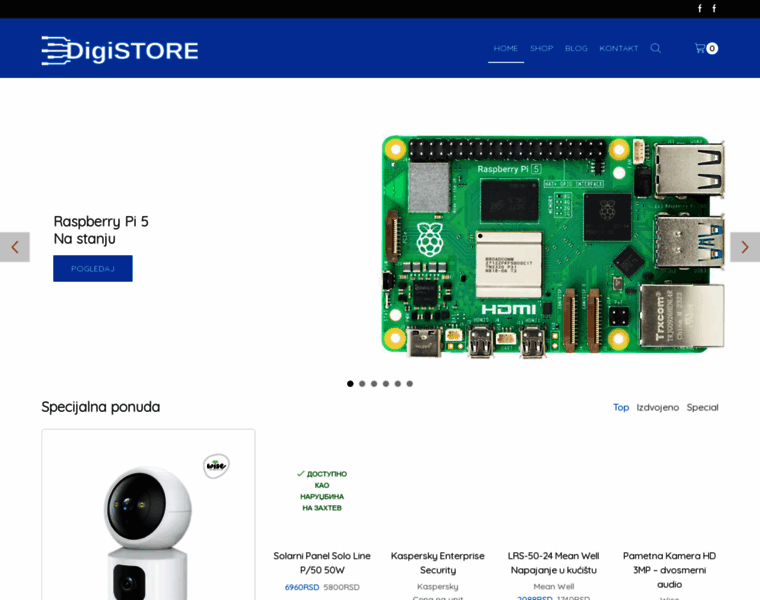
Task: Click the DigiSTORE logo
Action: pyautogui.click(x=120, y=50)
